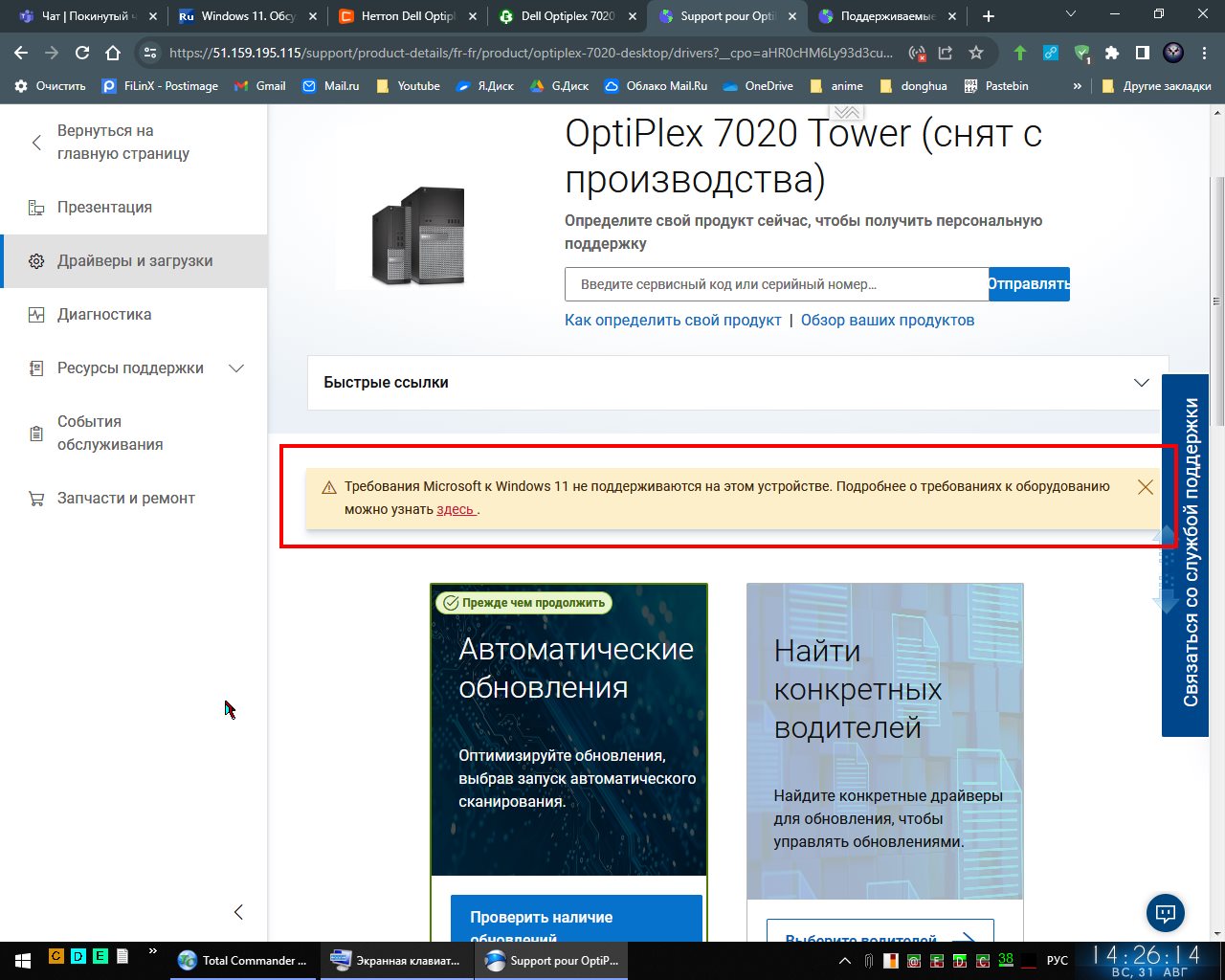1225x980 pixels.
Task: Click the share page icon in the address bar
Action: tap(946, 54)
